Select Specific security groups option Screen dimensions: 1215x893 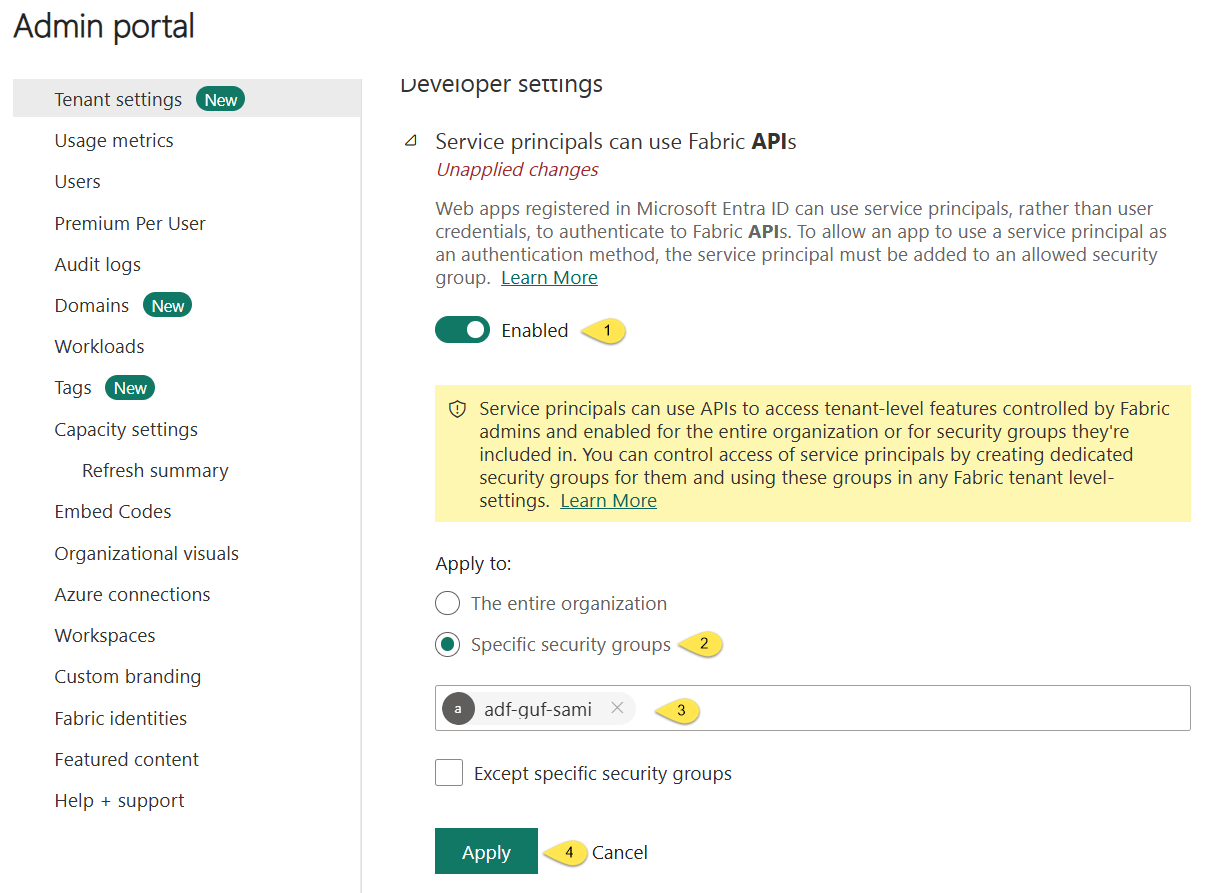pos(447,645)
